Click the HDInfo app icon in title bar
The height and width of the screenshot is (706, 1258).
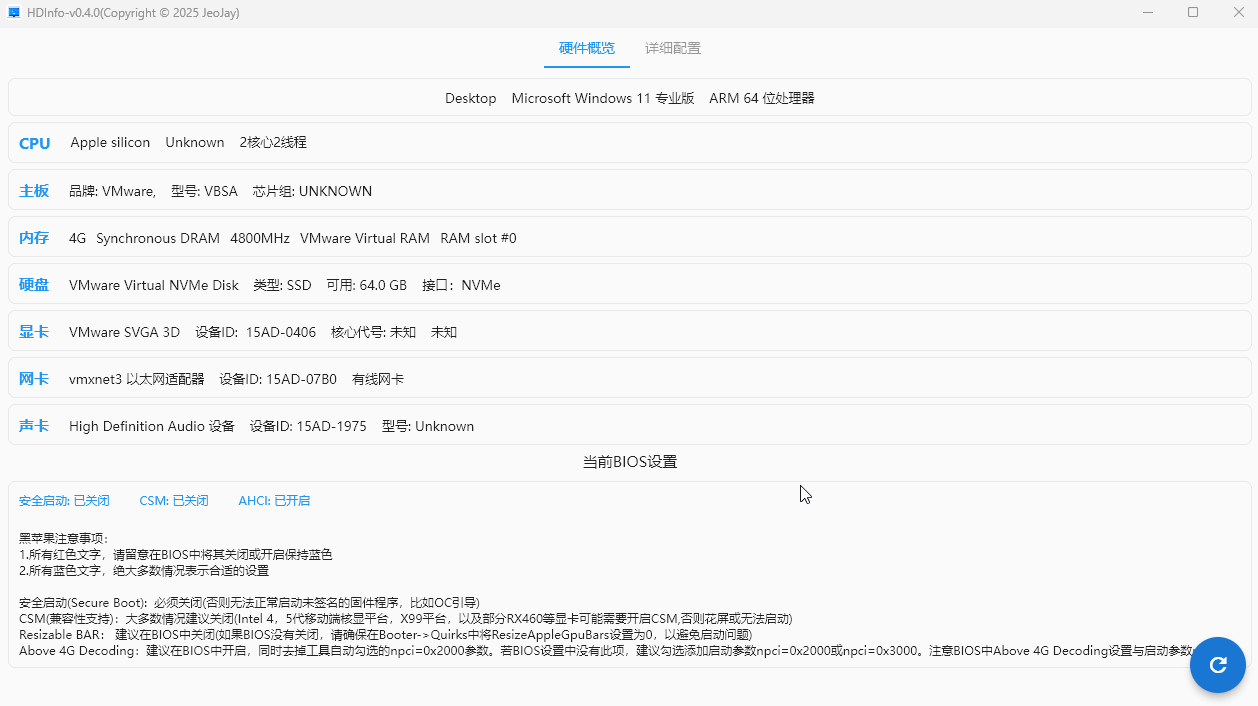(14, 13)
